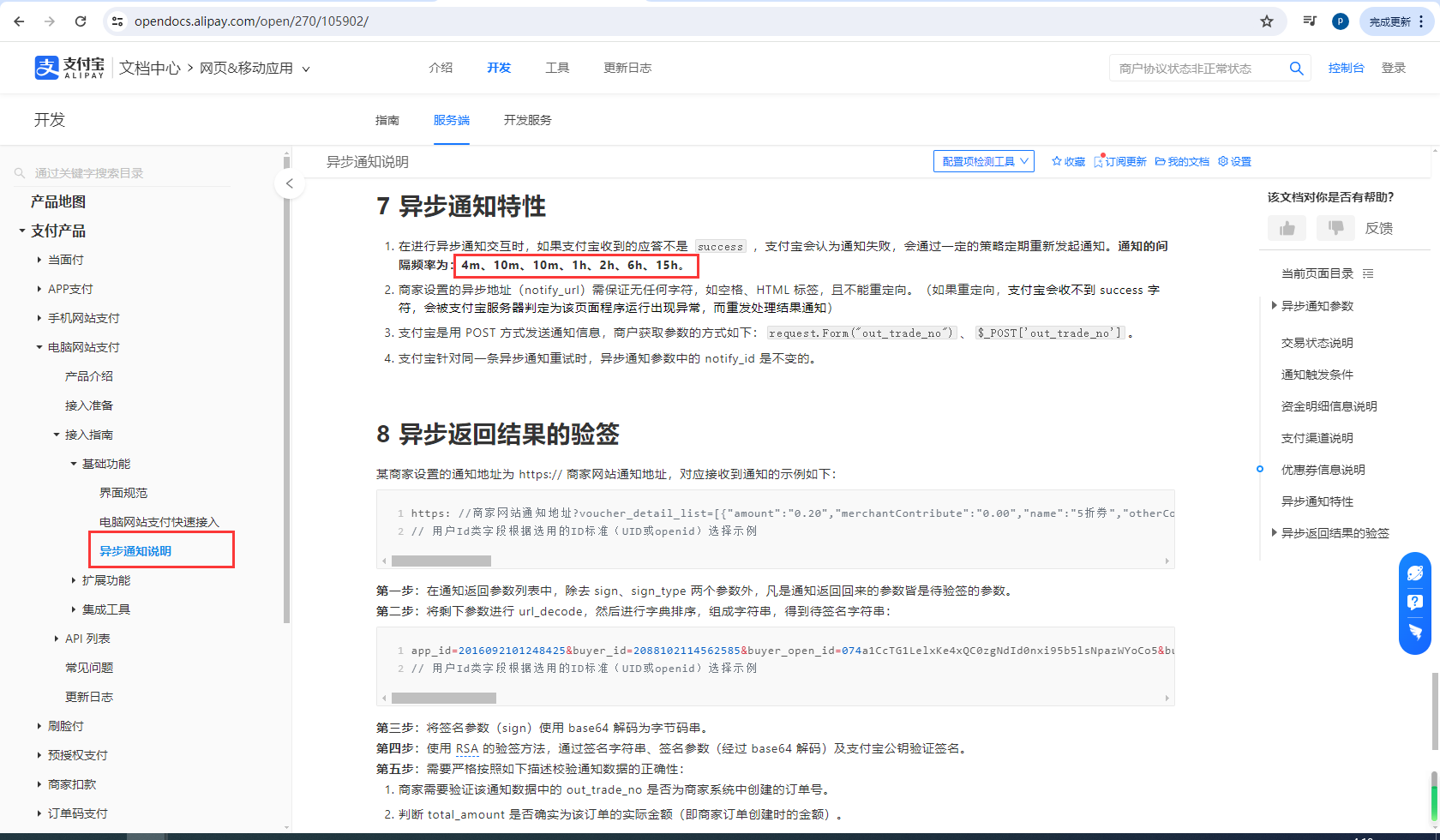Switch to 指南 sub-tab

point(387,120)
